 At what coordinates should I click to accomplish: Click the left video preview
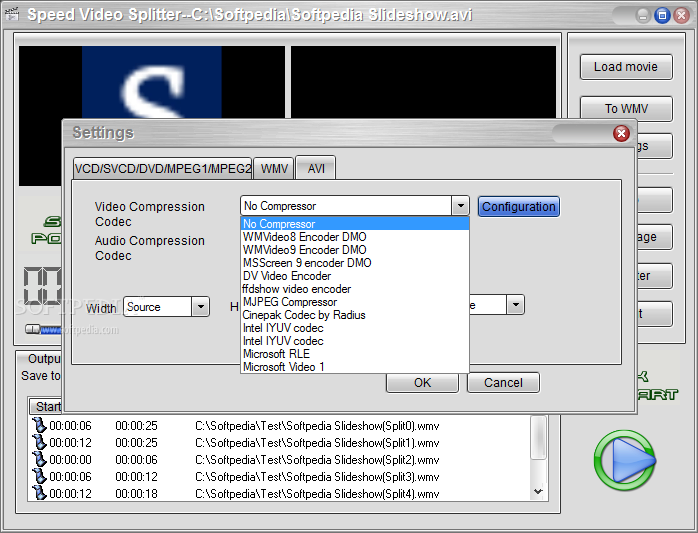(152, 82)
